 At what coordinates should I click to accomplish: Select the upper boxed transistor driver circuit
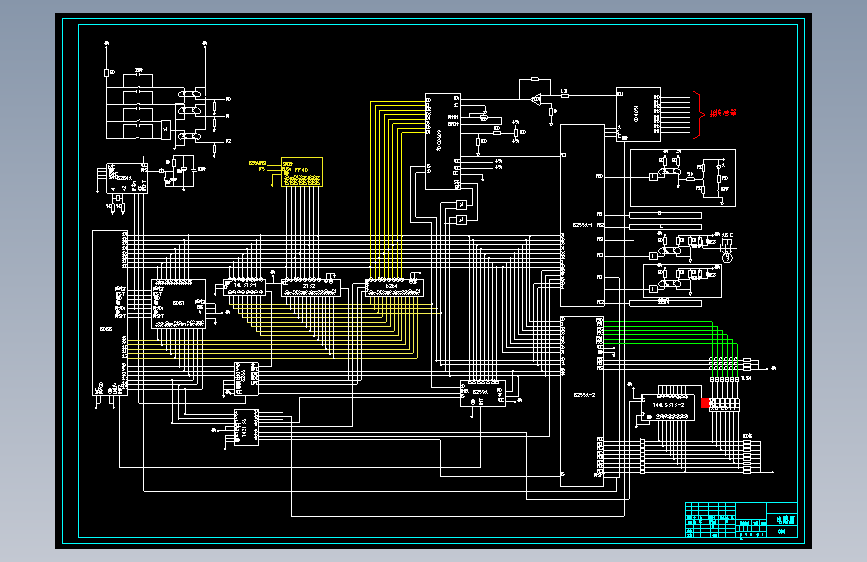(x=683, y=178)
